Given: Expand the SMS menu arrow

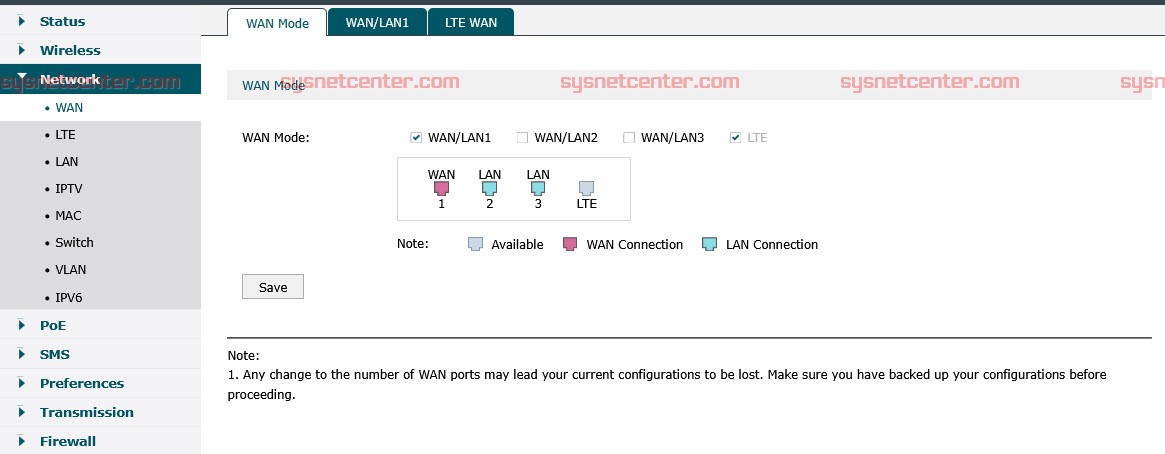Looking at the screenshot, I should [22, 354].
